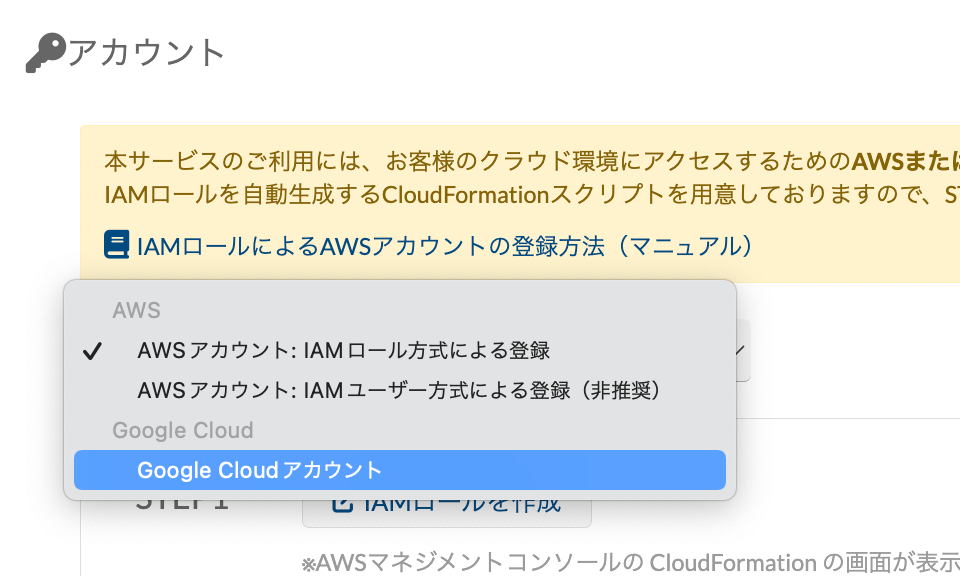Viewport: 960px width, 576px height.
Task: Click the dropdown chevron behind the menu
Action: (740, 350)
